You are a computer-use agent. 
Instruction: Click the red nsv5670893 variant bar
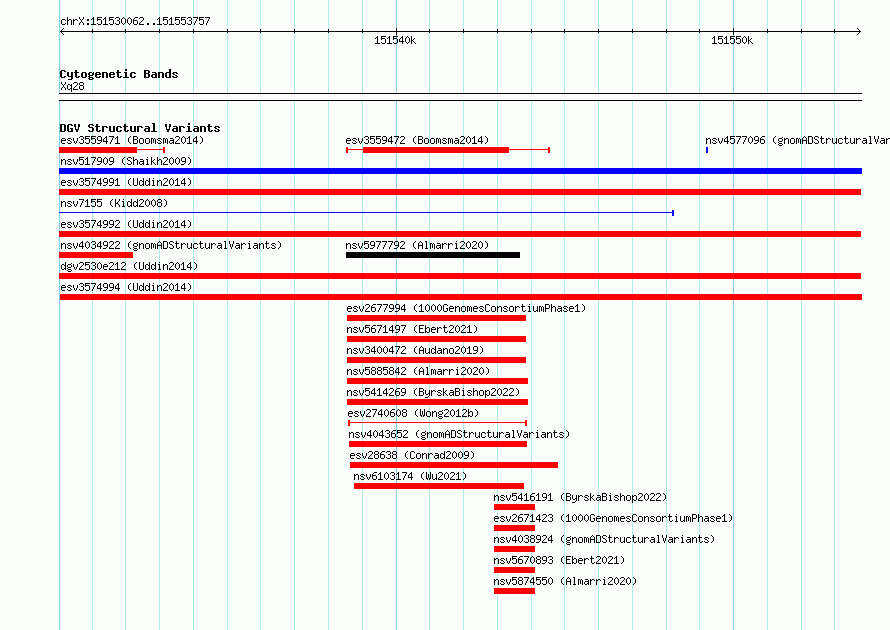click(x=514, y=570)
